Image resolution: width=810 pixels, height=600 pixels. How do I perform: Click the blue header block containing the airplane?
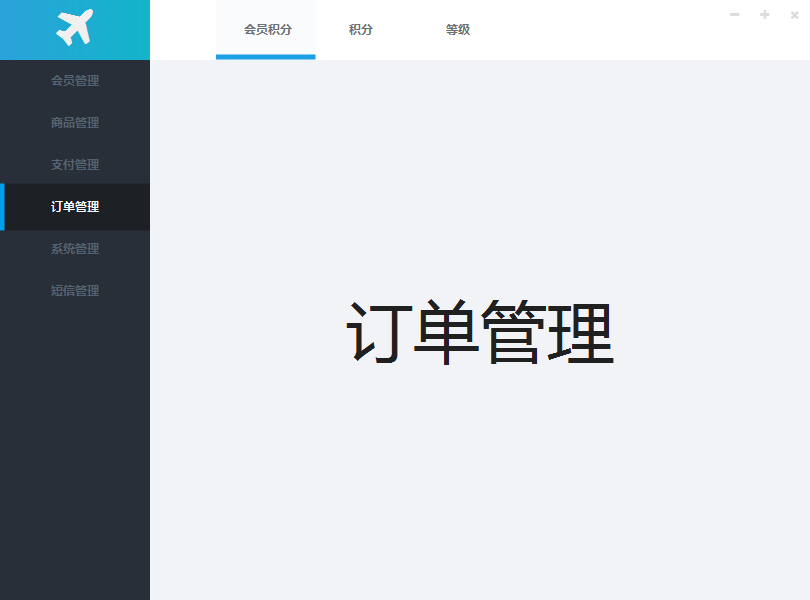coord(75,29)
